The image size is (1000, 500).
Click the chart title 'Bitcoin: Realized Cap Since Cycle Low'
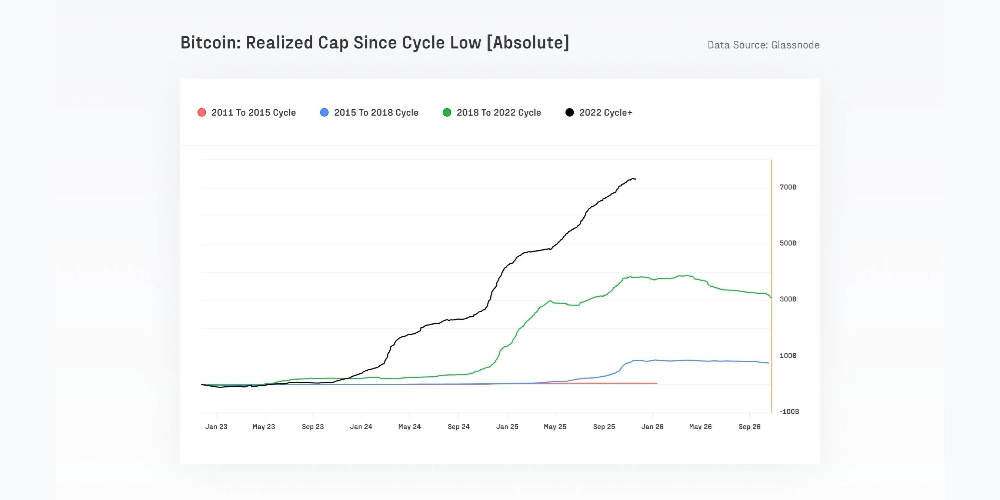[x=375, y=43]
